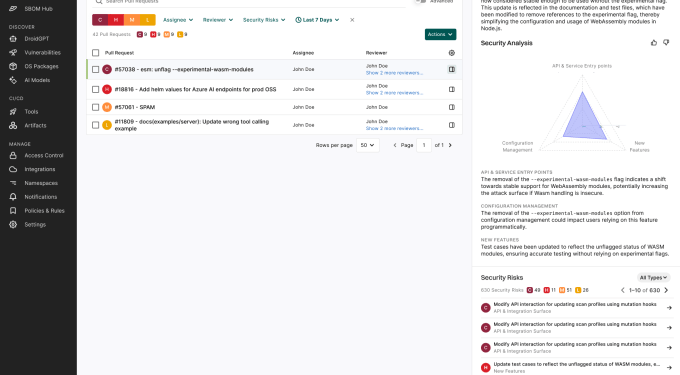Show more reviewers for #11809
The width and height of the screenshot is (680, 375).
click(x=394, y=128)
